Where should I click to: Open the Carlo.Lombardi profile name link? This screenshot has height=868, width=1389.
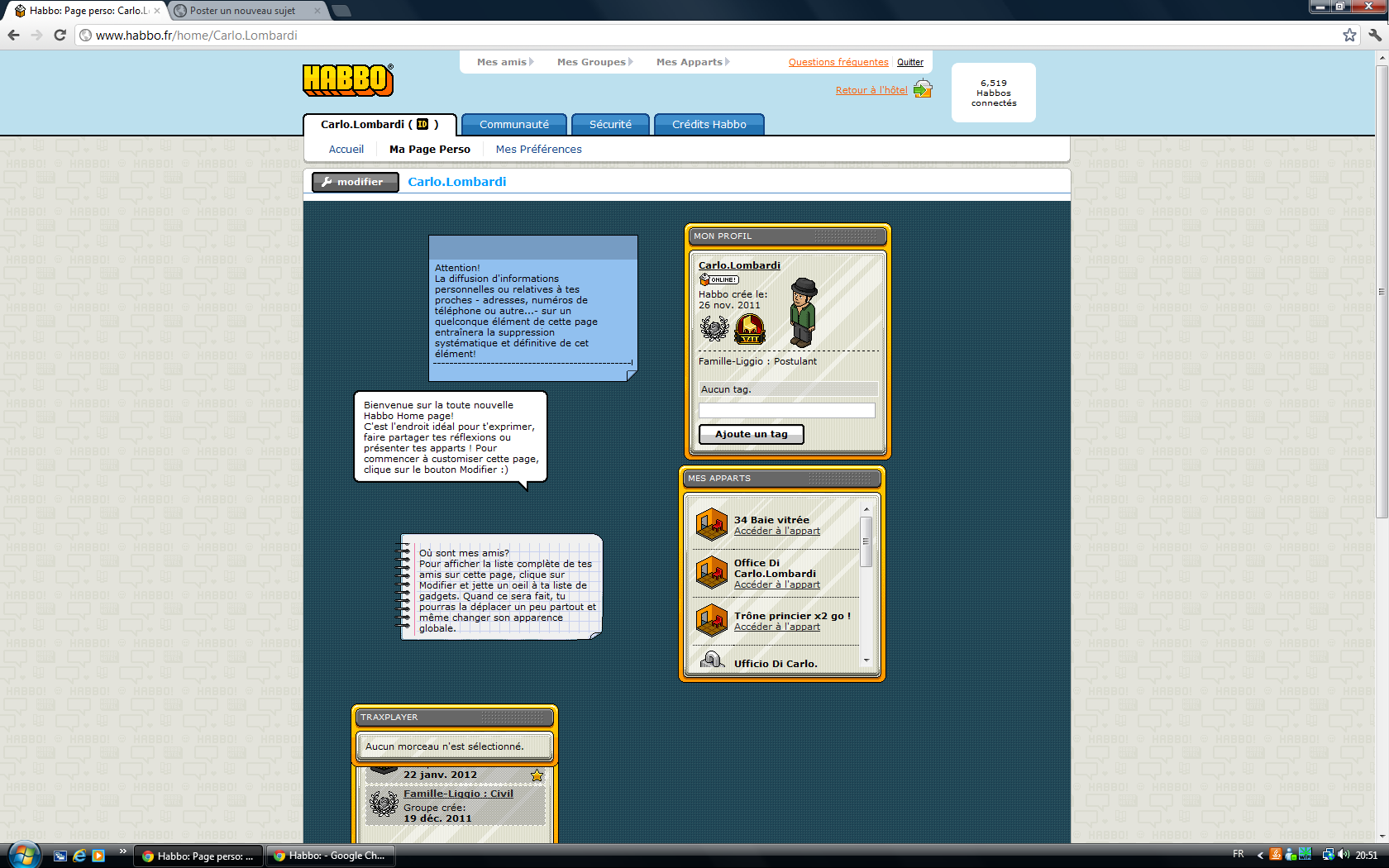coord(739,265)
